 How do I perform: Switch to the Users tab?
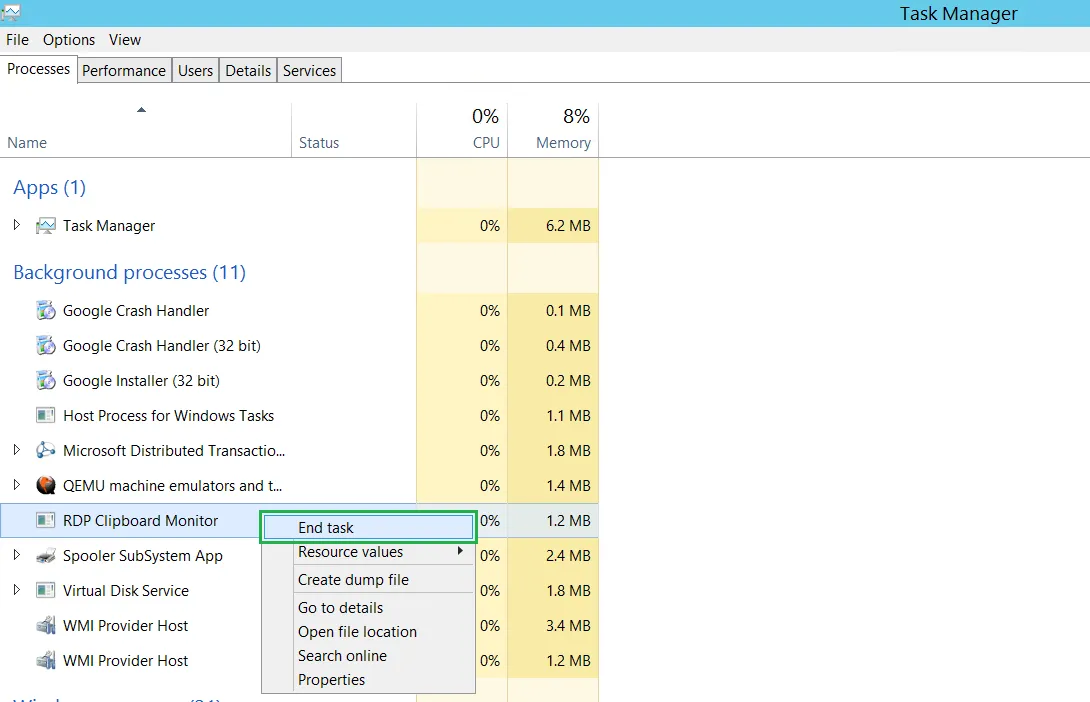[195, 71]
